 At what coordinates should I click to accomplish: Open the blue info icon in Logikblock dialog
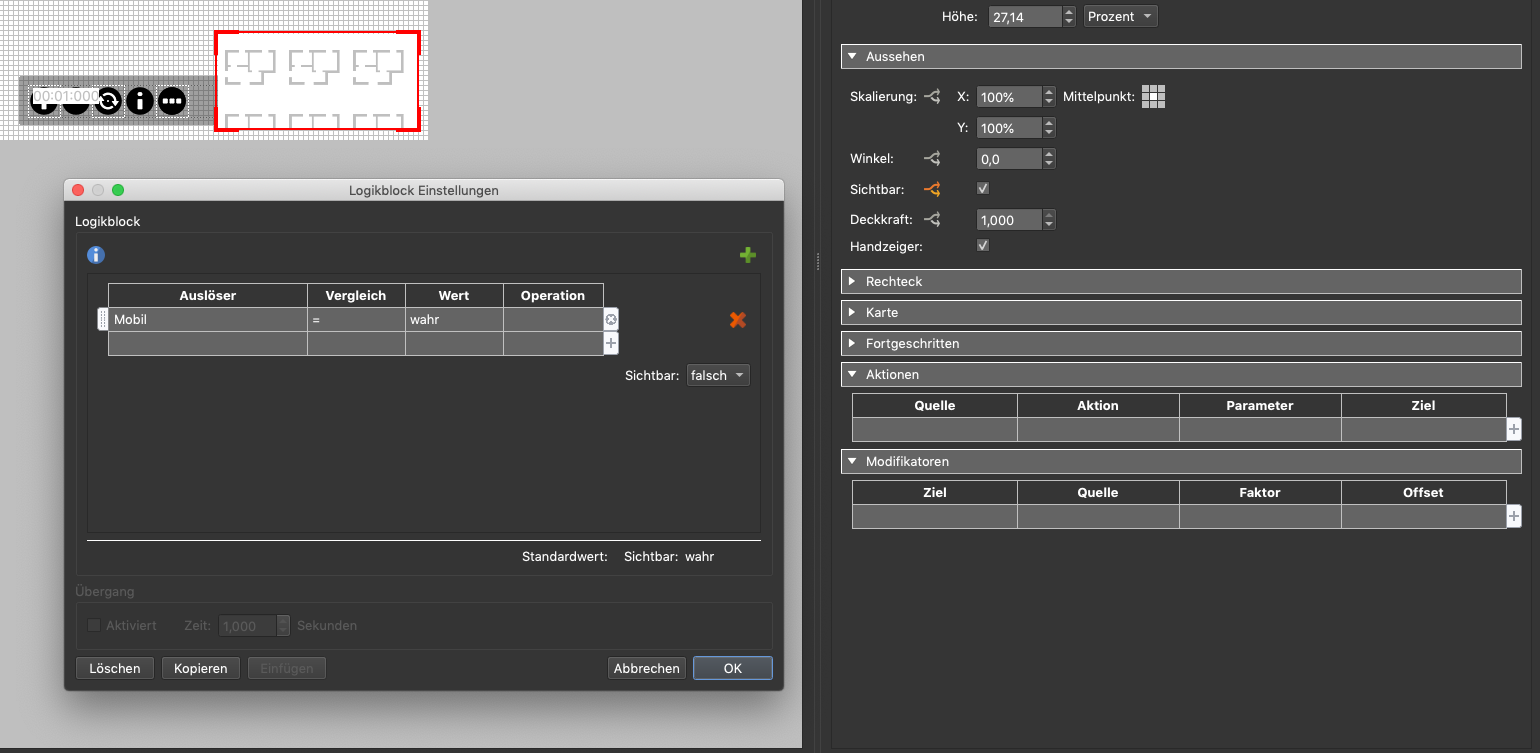[x=96, y=255]
